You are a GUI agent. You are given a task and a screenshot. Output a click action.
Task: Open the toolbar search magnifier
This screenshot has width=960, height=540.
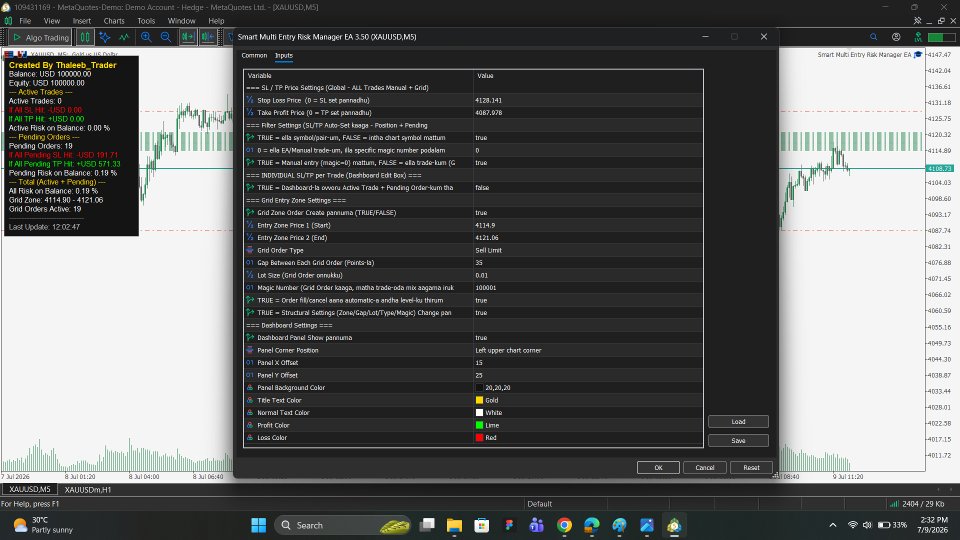click(x=874, y=37)
